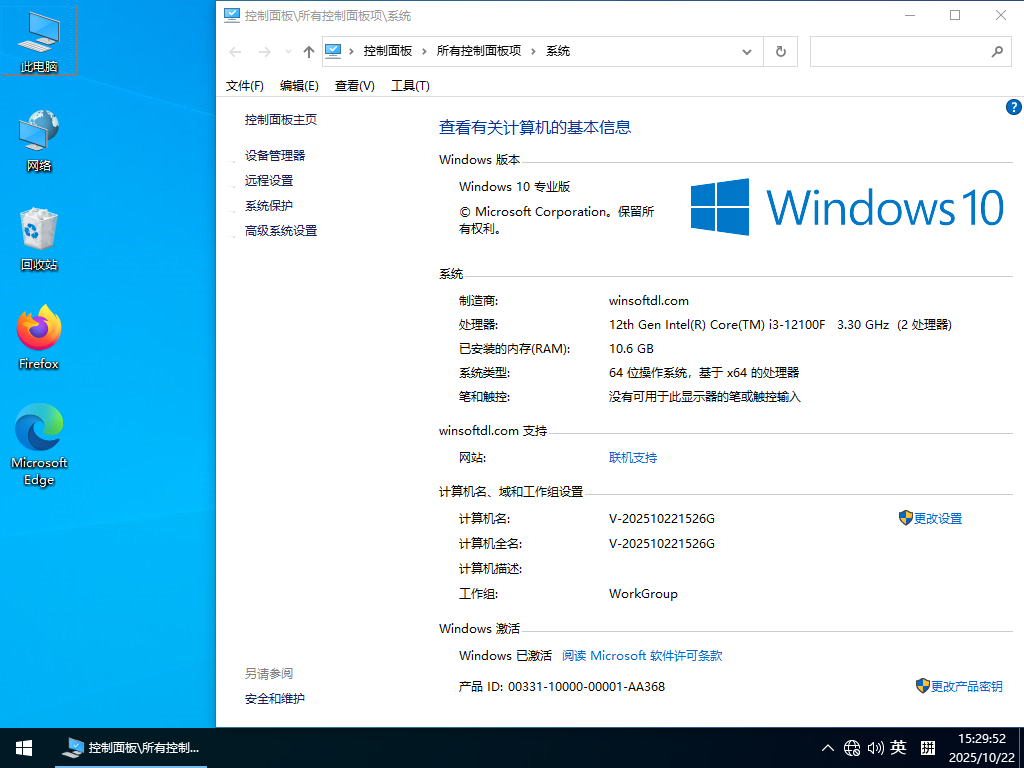Click the Windows 10 logo image
1024x768 pixels.
coord(845,207)
